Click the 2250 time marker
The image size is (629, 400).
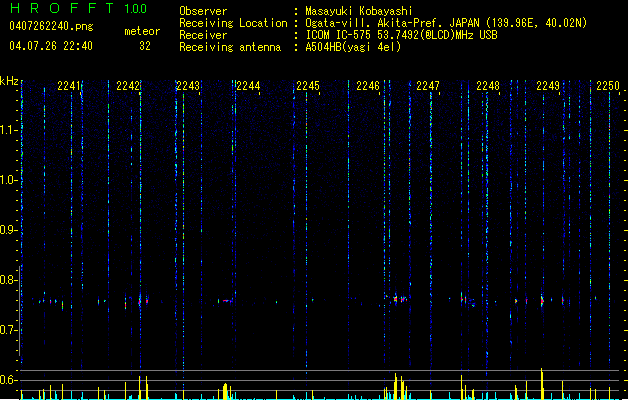(x=608, y=86)
